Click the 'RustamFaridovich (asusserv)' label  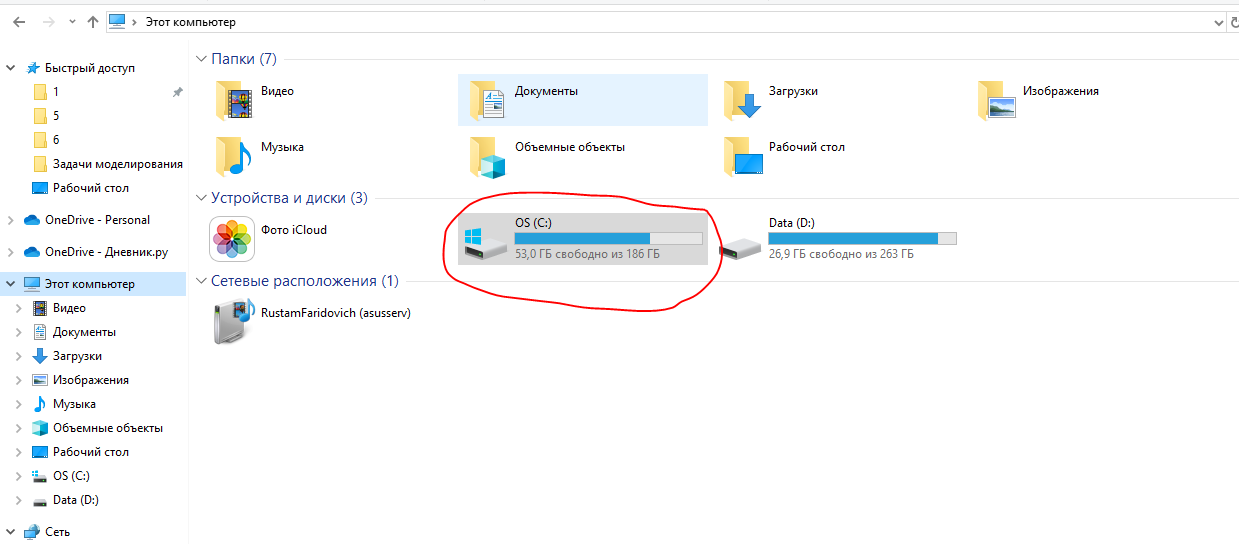[336, 313]
